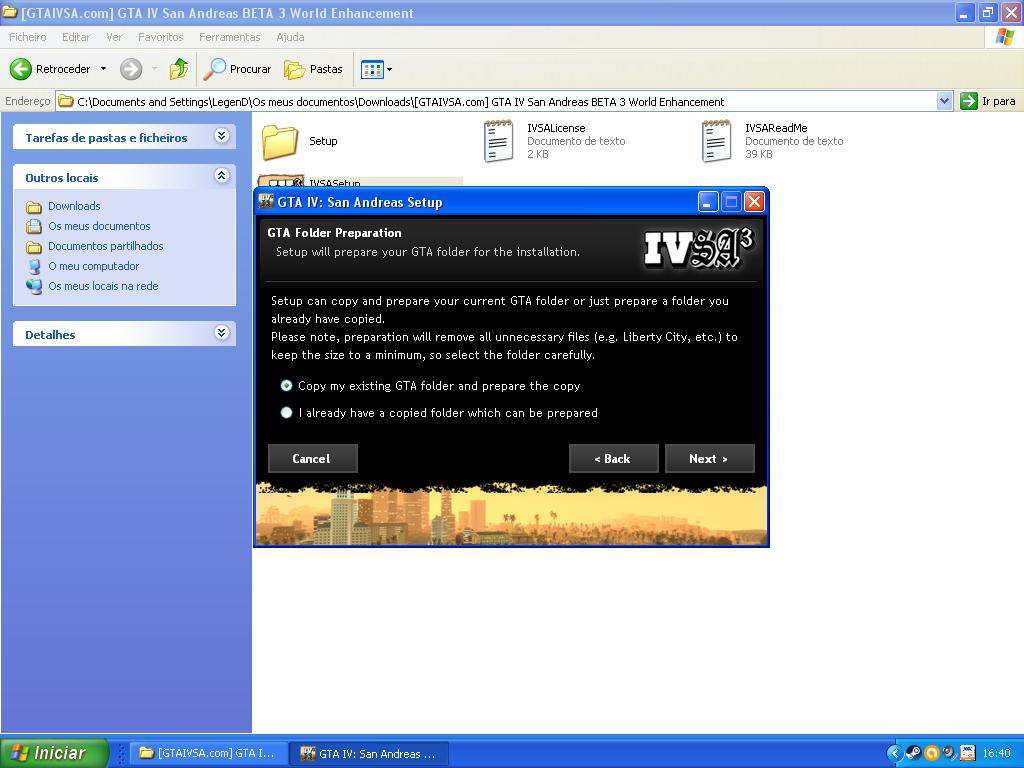The image size is (1024, 768).
Task: Open 'Documentos partilhados' link
Action: (106, 246)
